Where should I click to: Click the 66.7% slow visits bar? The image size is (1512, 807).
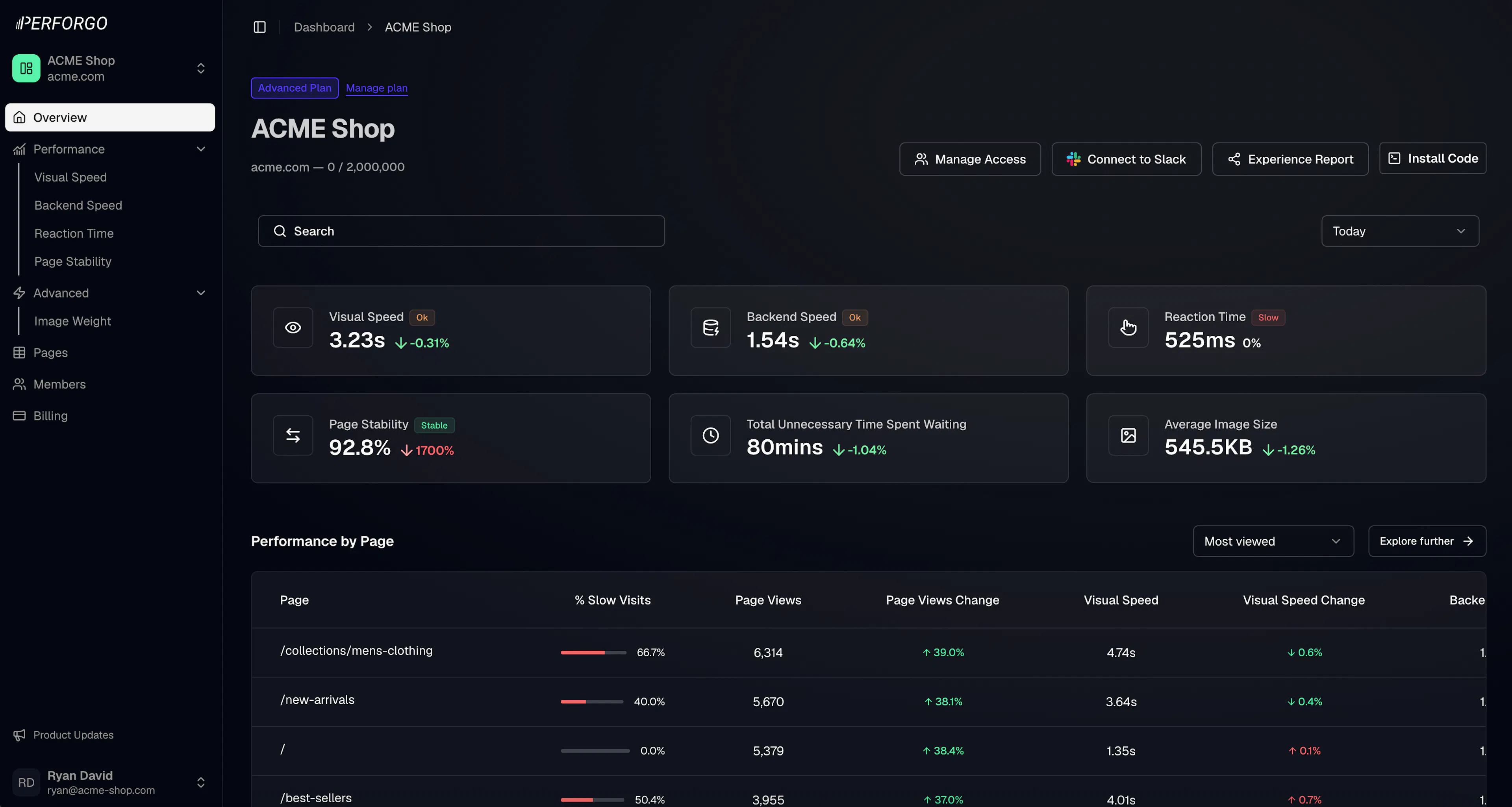coord(593,653)
